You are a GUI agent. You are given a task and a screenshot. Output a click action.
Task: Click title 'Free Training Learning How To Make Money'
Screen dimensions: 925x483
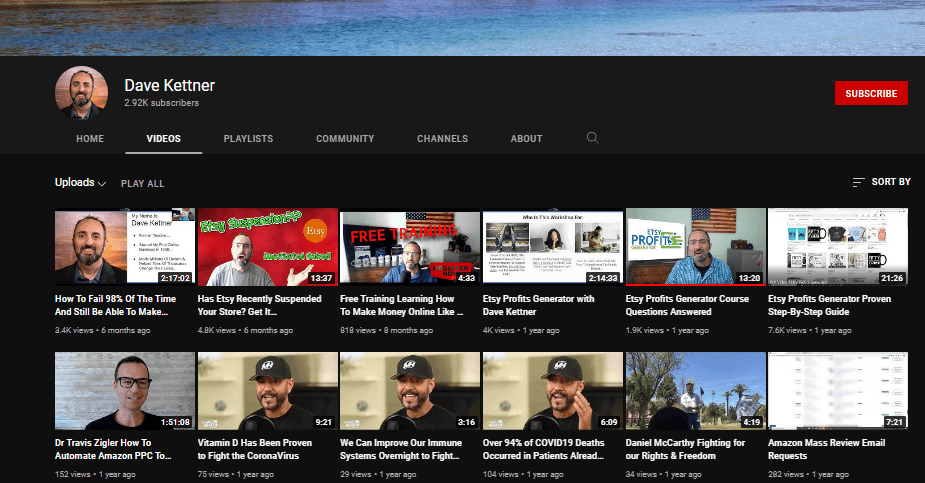[402, 305]
